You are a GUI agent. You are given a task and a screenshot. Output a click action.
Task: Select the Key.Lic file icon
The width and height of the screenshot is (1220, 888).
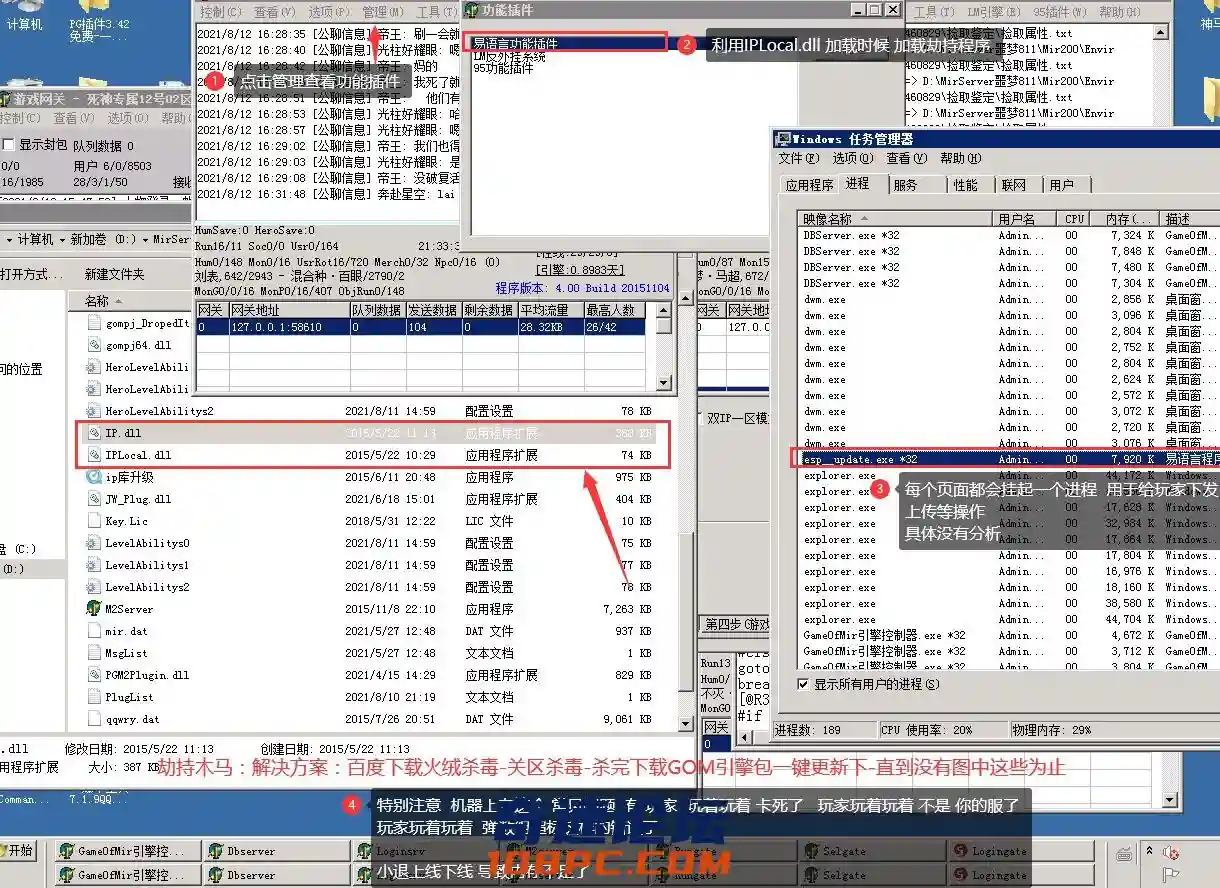tap(95, 521)
